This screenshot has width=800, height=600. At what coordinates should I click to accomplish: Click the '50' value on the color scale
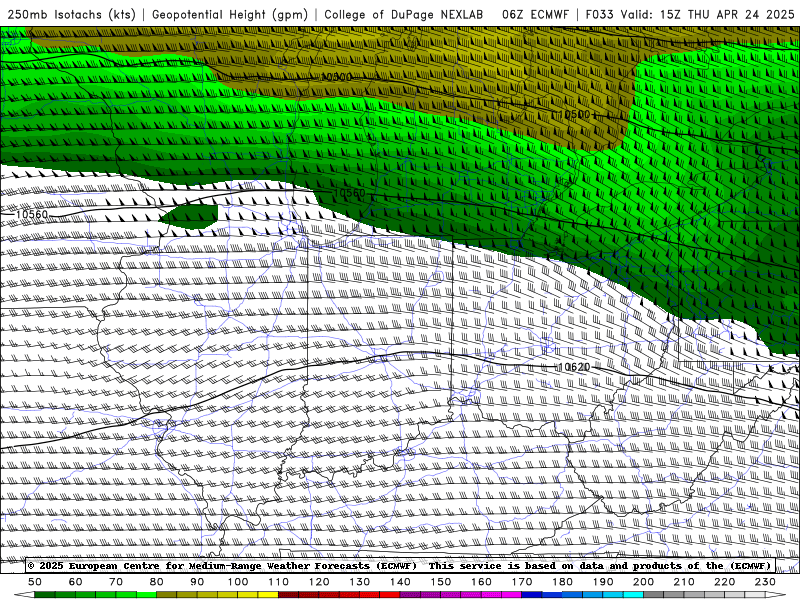35,582
